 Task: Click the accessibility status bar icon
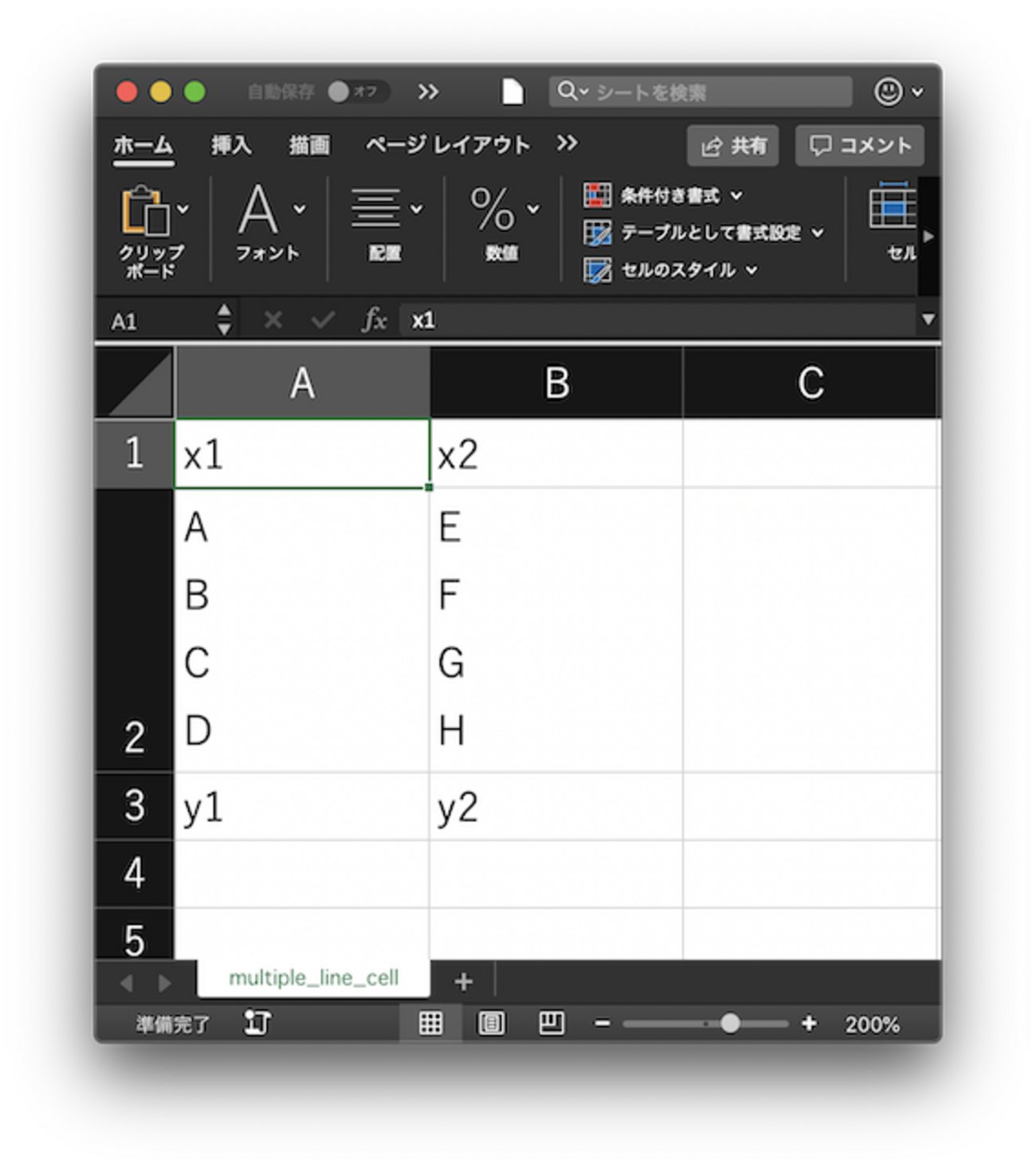[257, 1023]
